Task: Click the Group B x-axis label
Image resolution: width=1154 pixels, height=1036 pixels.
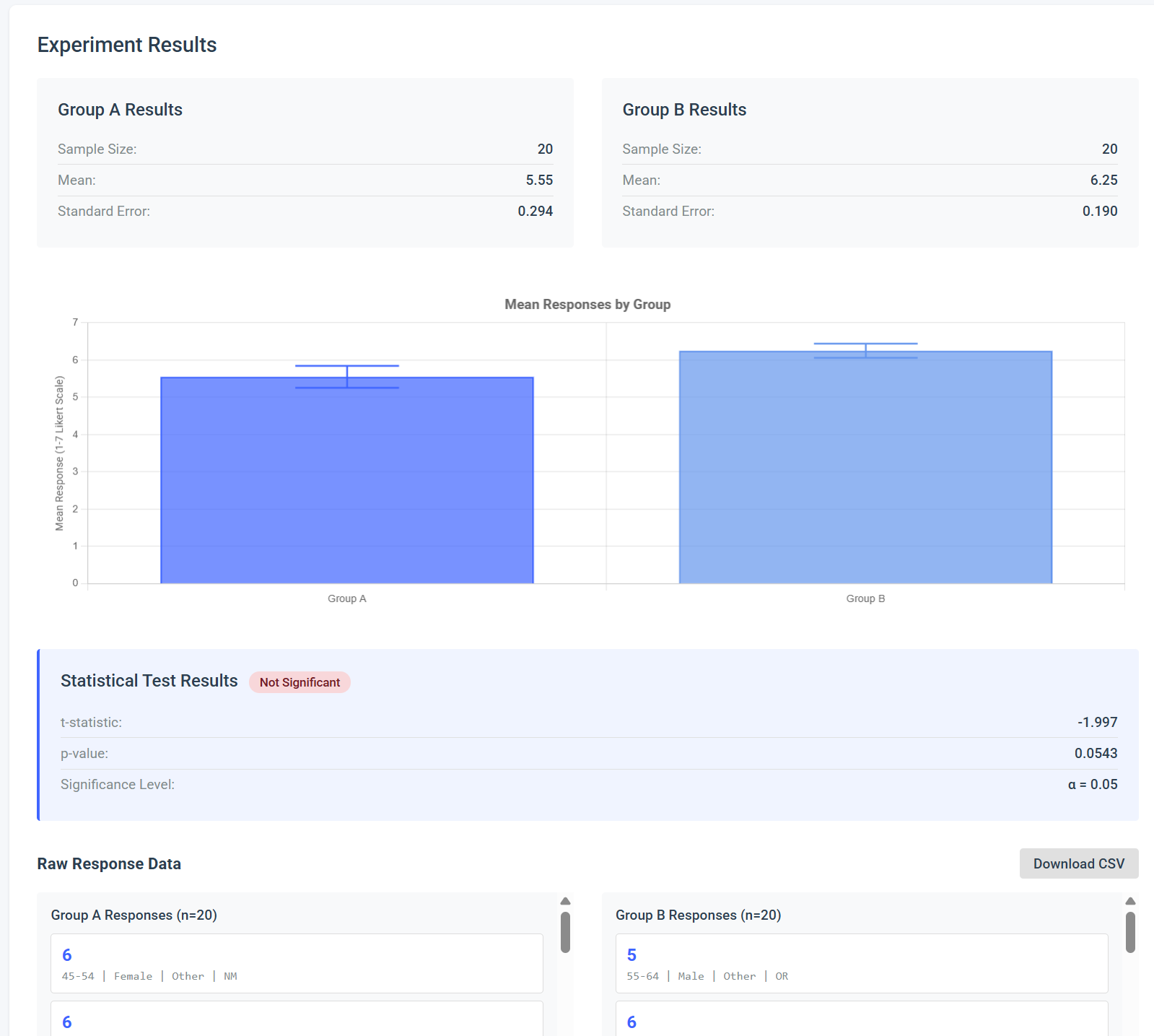Action: [865, 598]
